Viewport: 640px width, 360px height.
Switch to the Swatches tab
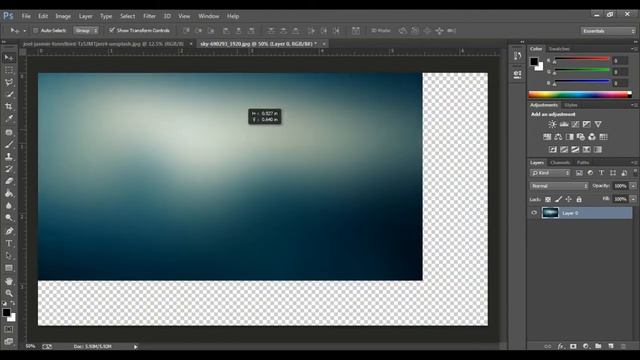click(x=559, y=49)
